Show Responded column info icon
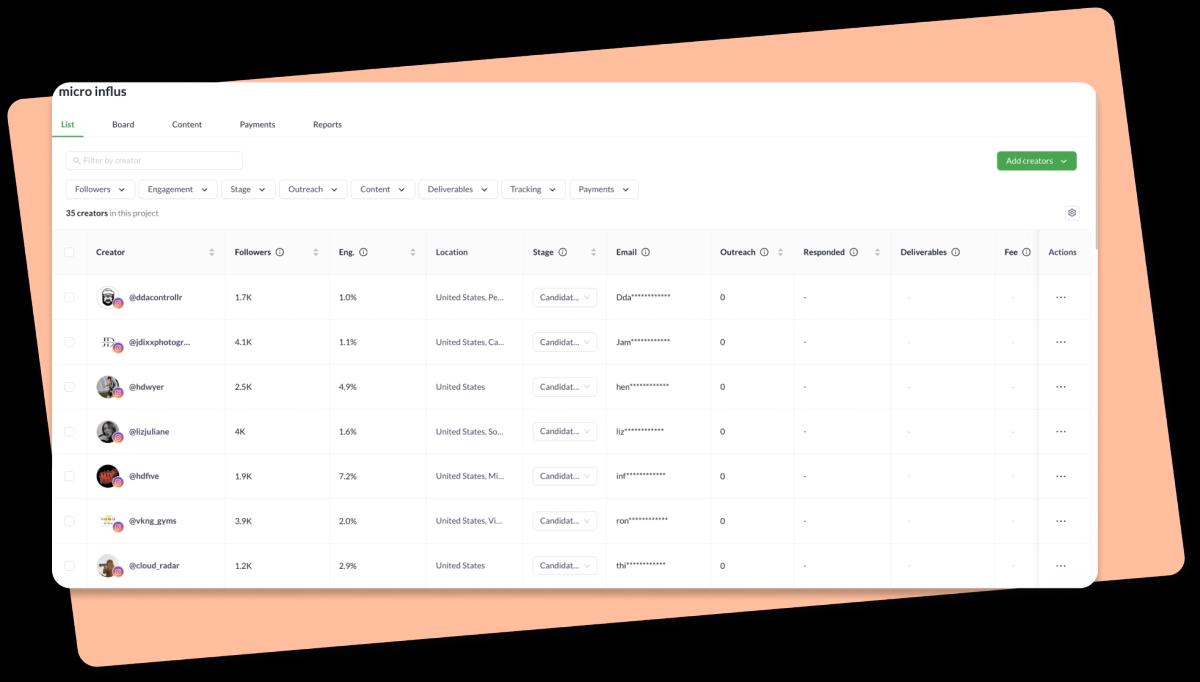 (854, 252)
